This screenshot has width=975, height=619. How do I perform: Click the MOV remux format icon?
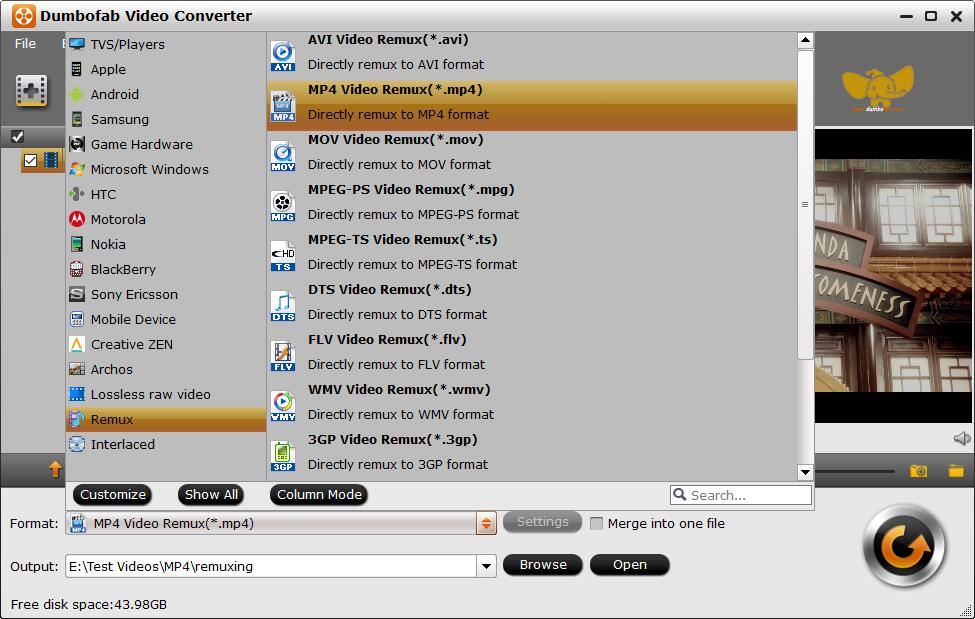point(283,156)
